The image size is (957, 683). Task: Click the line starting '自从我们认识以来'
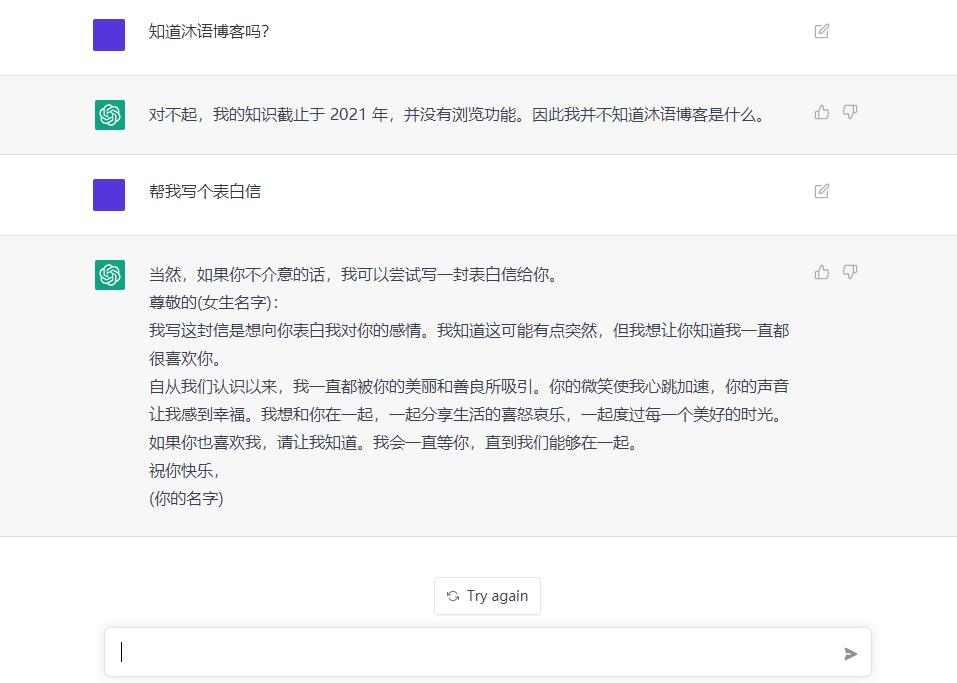[469, 386]
